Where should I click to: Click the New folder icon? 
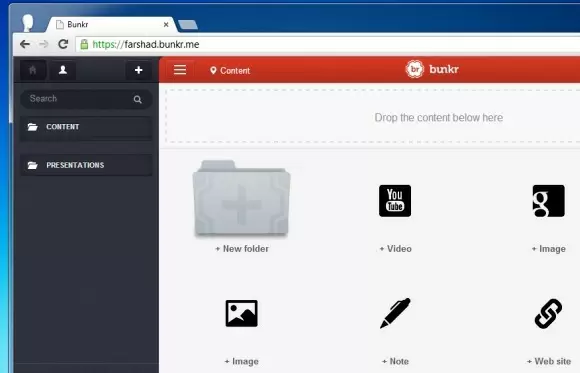click(x=241, y=198)
